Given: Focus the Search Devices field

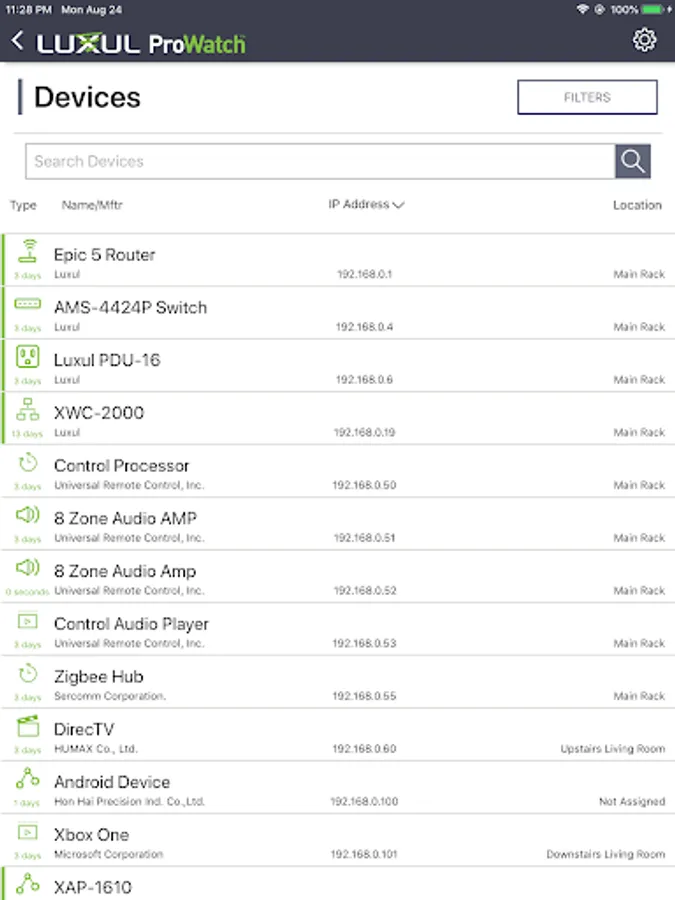Looking at the screenshot, I should (320, 161).
